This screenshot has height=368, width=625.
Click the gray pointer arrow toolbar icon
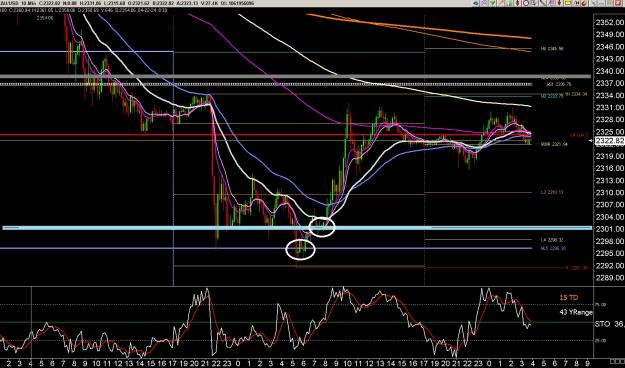(535, 3)
